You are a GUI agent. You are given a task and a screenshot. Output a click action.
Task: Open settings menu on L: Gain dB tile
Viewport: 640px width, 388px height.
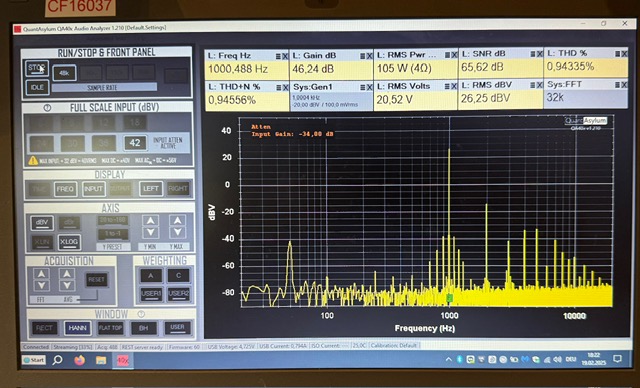point(363,56)
